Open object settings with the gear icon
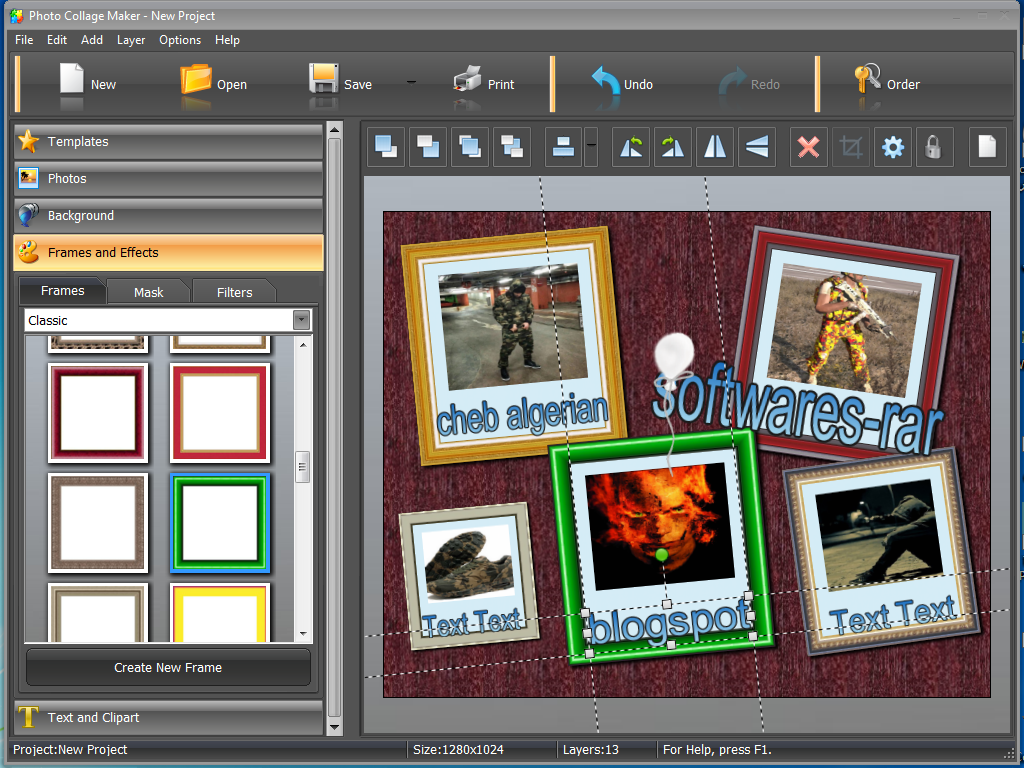 (893, 147)
